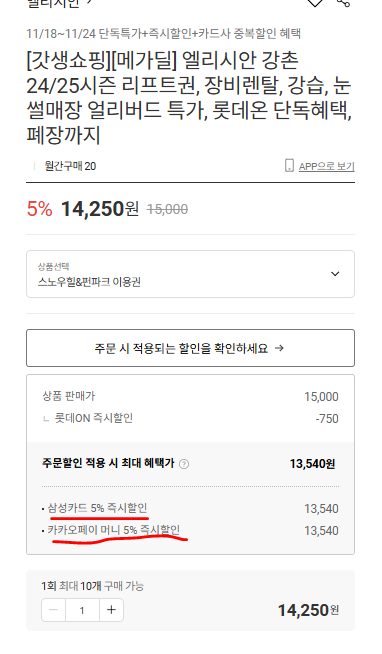Image resolution: width=382 pixels, height=654 pixels.
Task: Click the 14,250원 sale price
Action: coord(100,209)
